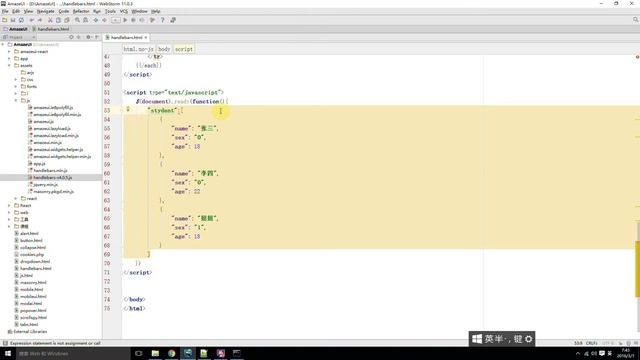
Task: Click the Find magnifier toolbar icon
Action: click(x=77, y=20)
